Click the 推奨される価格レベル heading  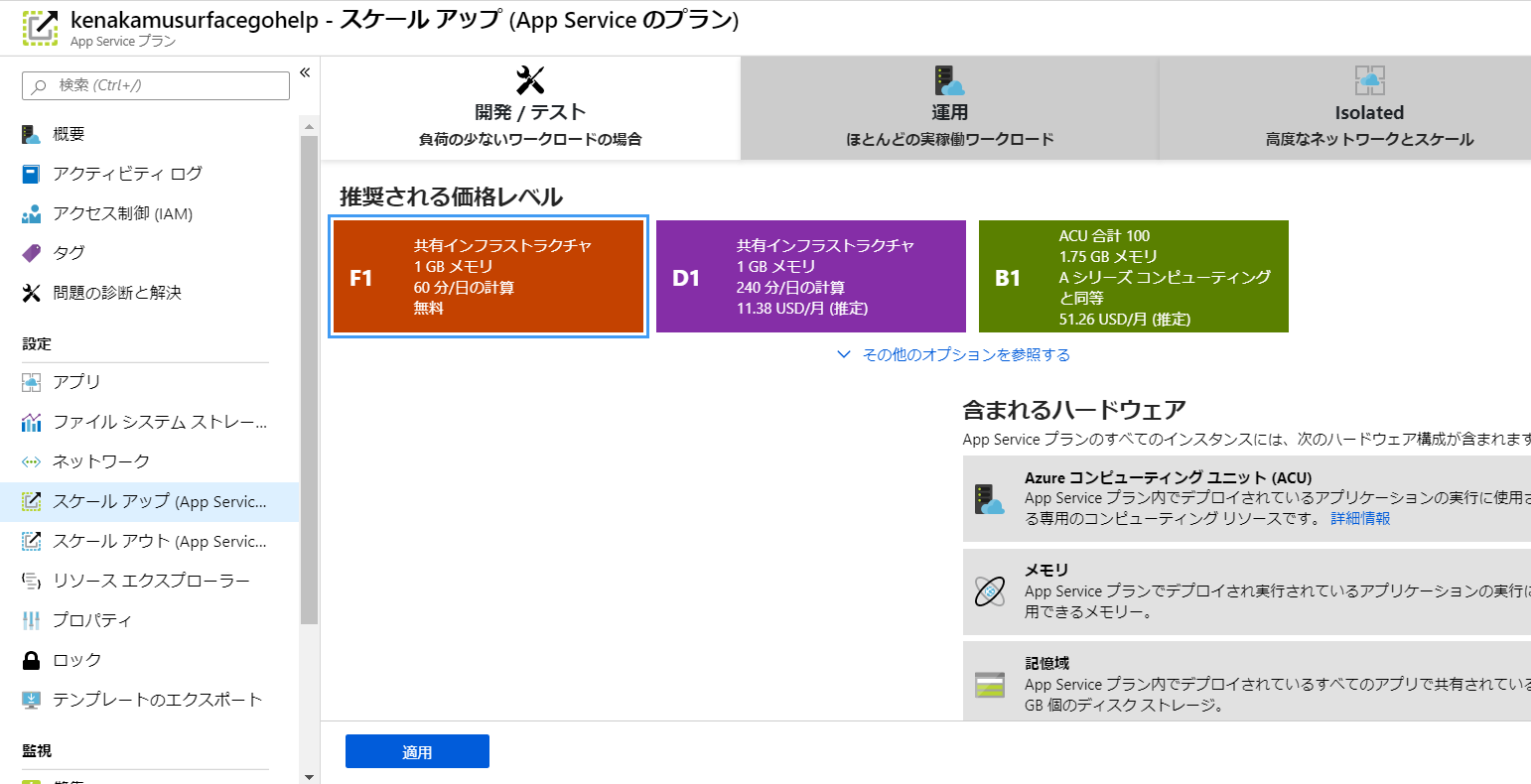pyautogui.click(x=452, y=196)
